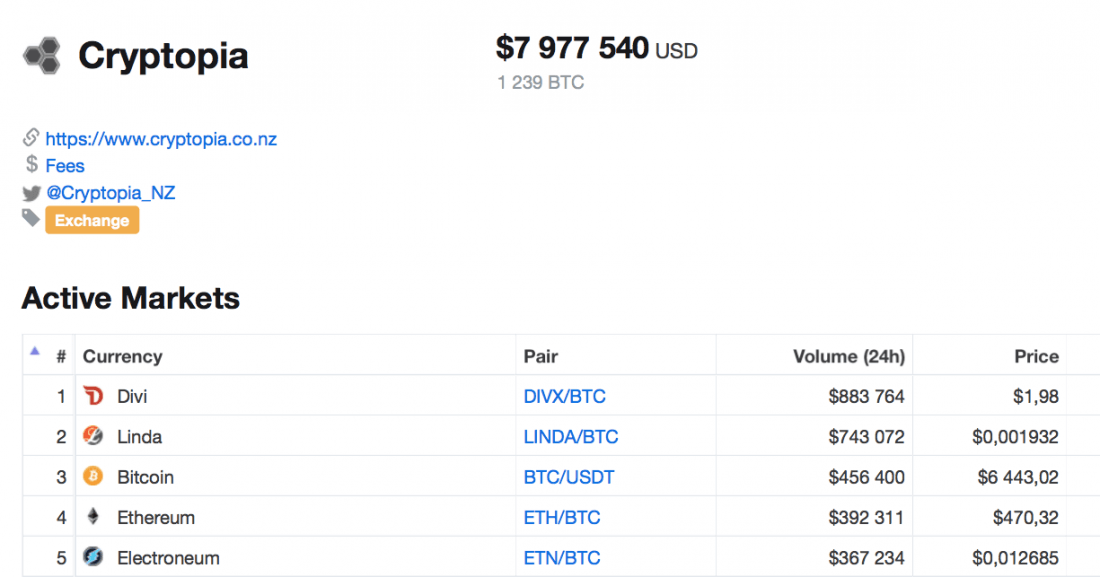Image resolution: width=1100 pixels, height=577 pixels.
Task: Open the DIVX/BTC pair link
Action: click(x=565, y=397)
